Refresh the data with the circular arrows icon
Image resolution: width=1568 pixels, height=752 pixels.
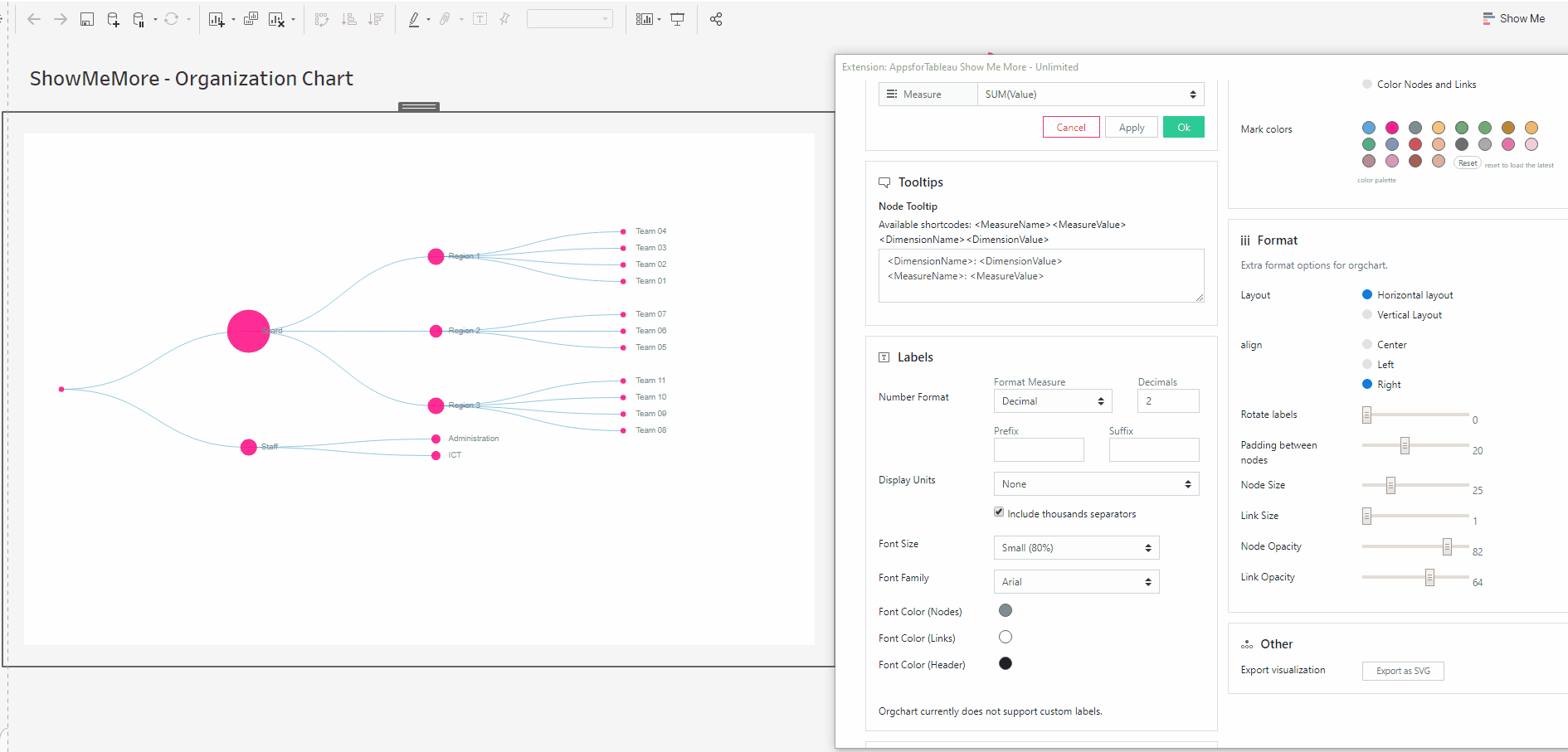[x=172, y=19]
